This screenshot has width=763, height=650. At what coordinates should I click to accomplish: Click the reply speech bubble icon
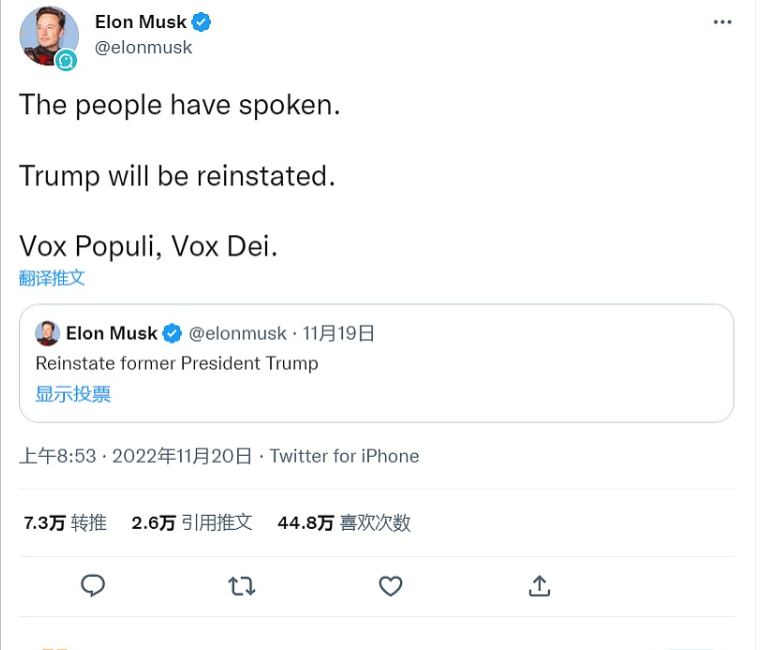92,585
